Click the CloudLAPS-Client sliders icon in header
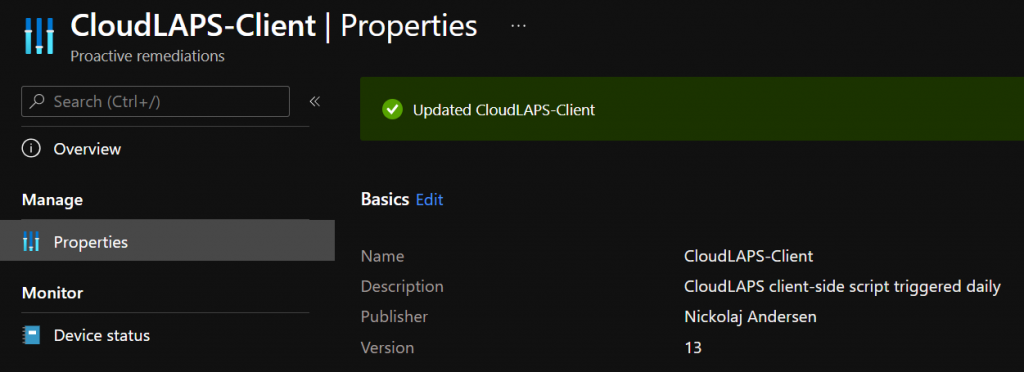This screenshot has height=372, width=1024. point(38,36)
